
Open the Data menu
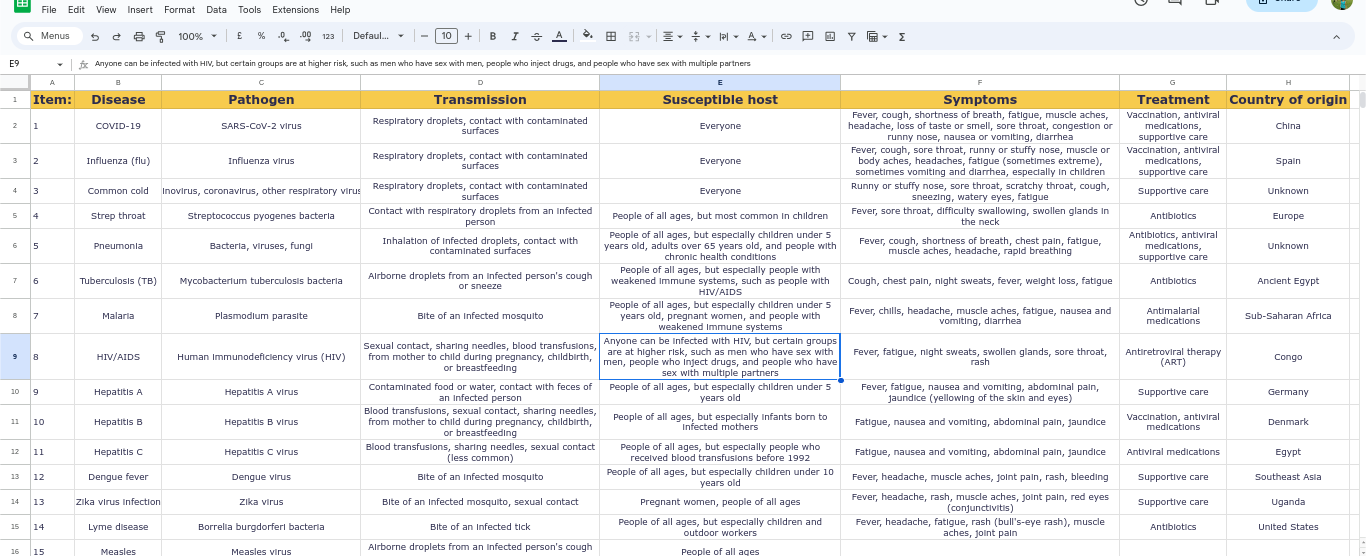pyautogui.click(x=216, y=9)
